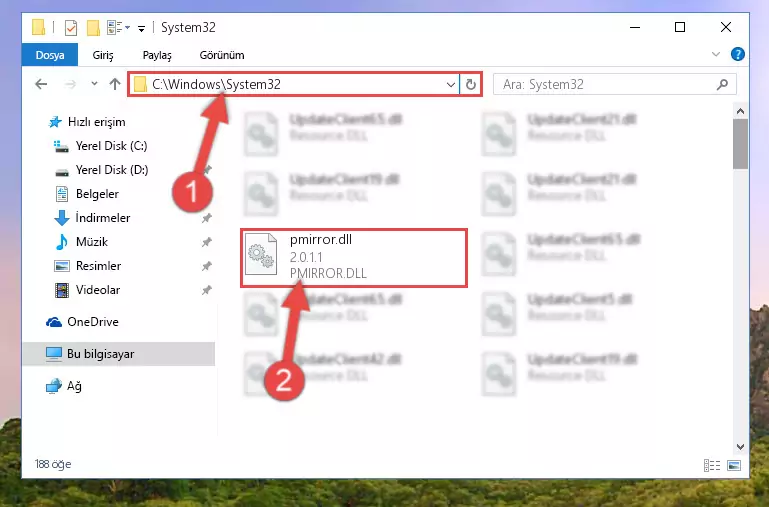Image resolution: width=769 pixels, height=507 pixels.
Task: Open Resimler in the sidebar
Action: (x=87, y=266)
